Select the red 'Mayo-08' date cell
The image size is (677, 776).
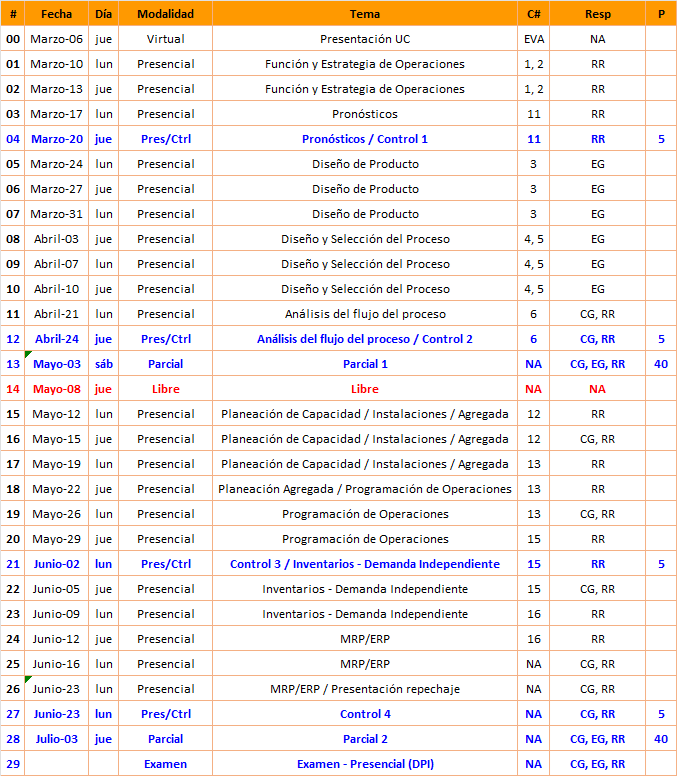pyautogui.click(x=56, y=389)
